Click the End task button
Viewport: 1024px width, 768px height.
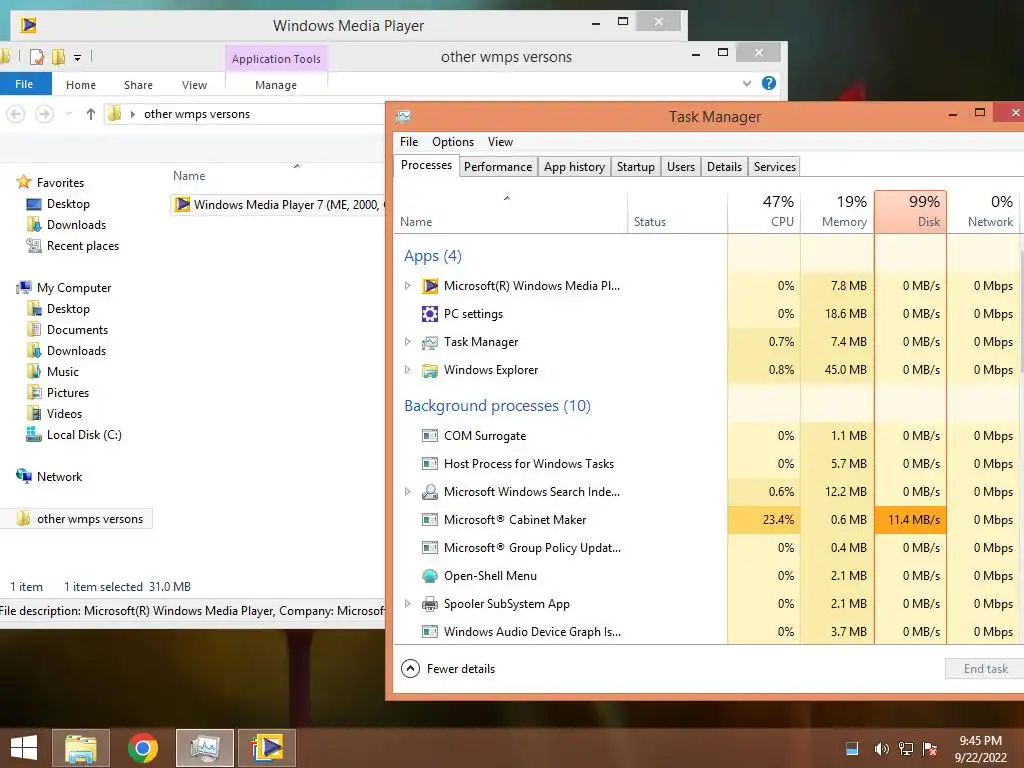tap(985, 669)
